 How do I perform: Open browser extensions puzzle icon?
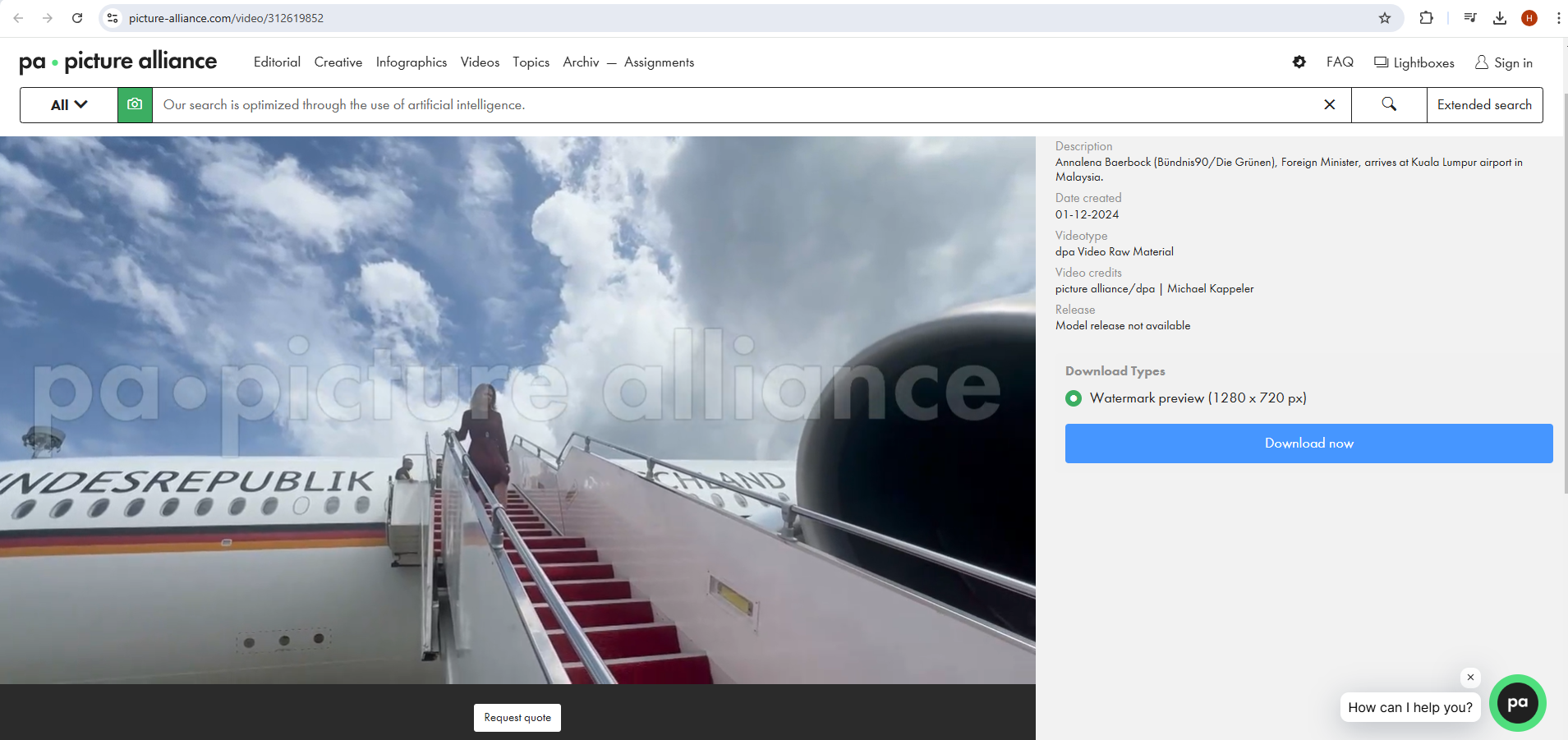(1426, 18)
